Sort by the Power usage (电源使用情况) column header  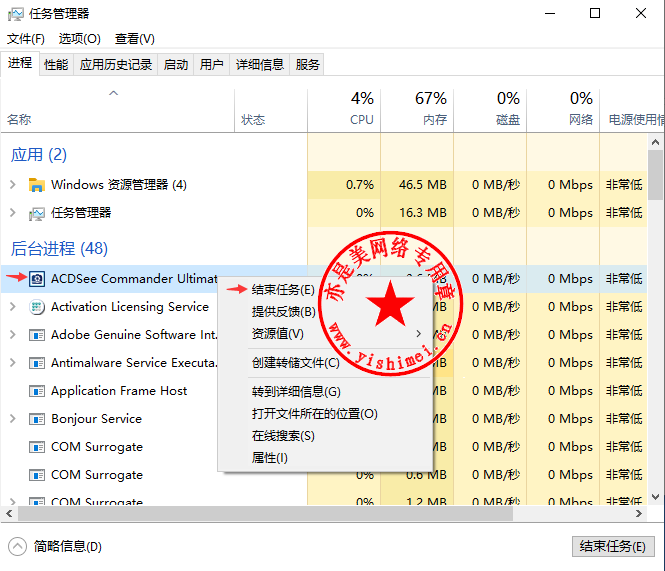pyautogui.click(x=632, y=110)
